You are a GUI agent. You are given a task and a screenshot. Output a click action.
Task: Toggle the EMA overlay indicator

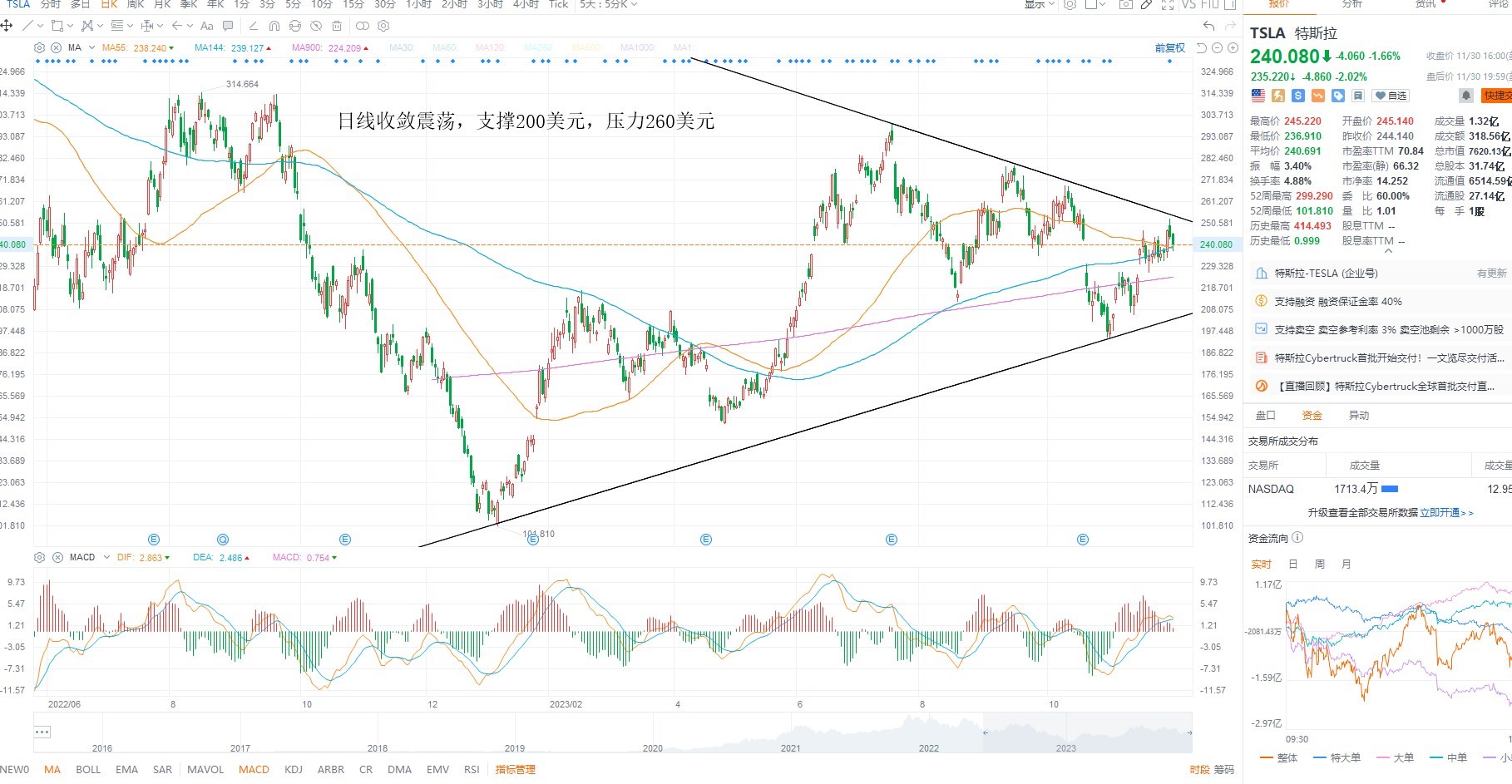click(x=126, y=769)
